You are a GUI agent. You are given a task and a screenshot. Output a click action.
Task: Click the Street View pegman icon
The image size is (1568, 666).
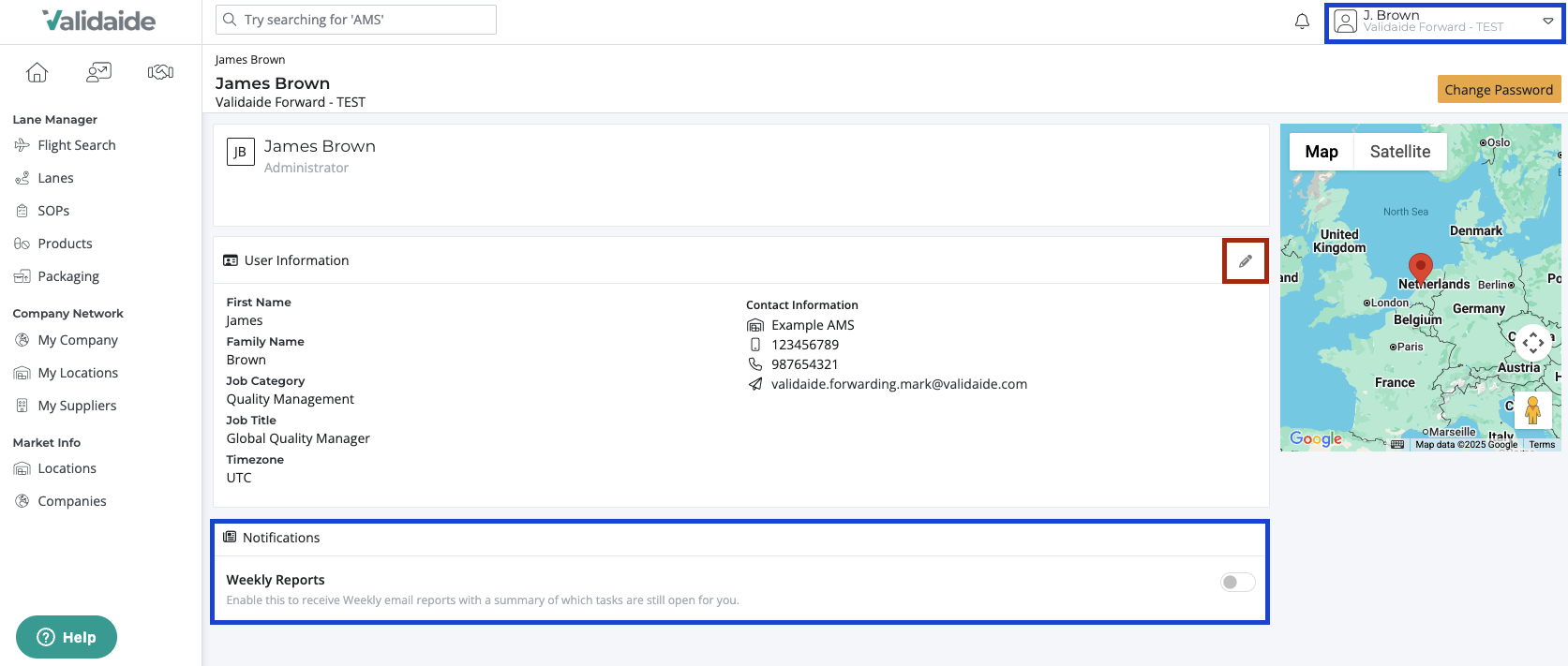tap(1532, 410)
